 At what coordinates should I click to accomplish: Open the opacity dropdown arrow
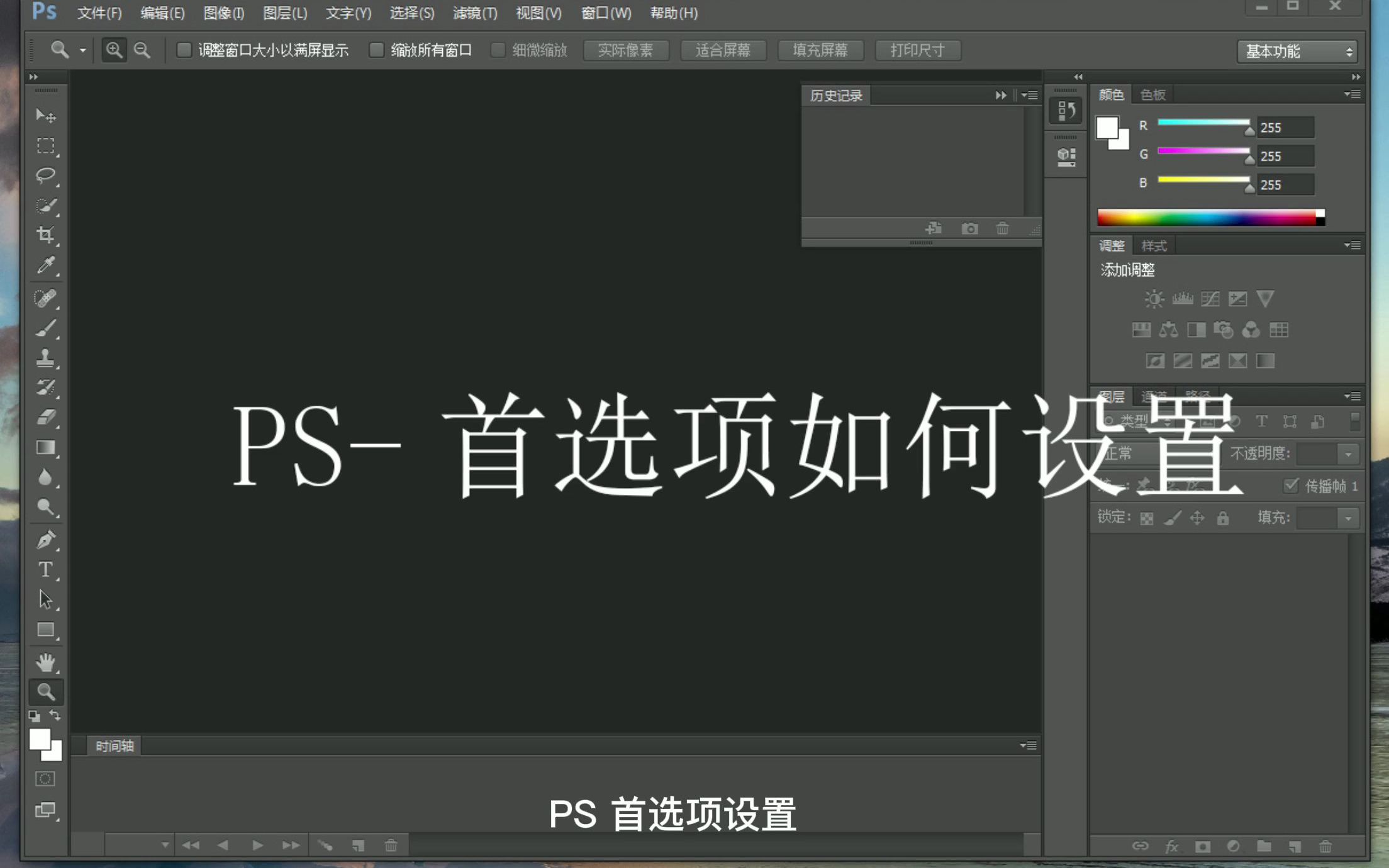(x=1348, y=453)
